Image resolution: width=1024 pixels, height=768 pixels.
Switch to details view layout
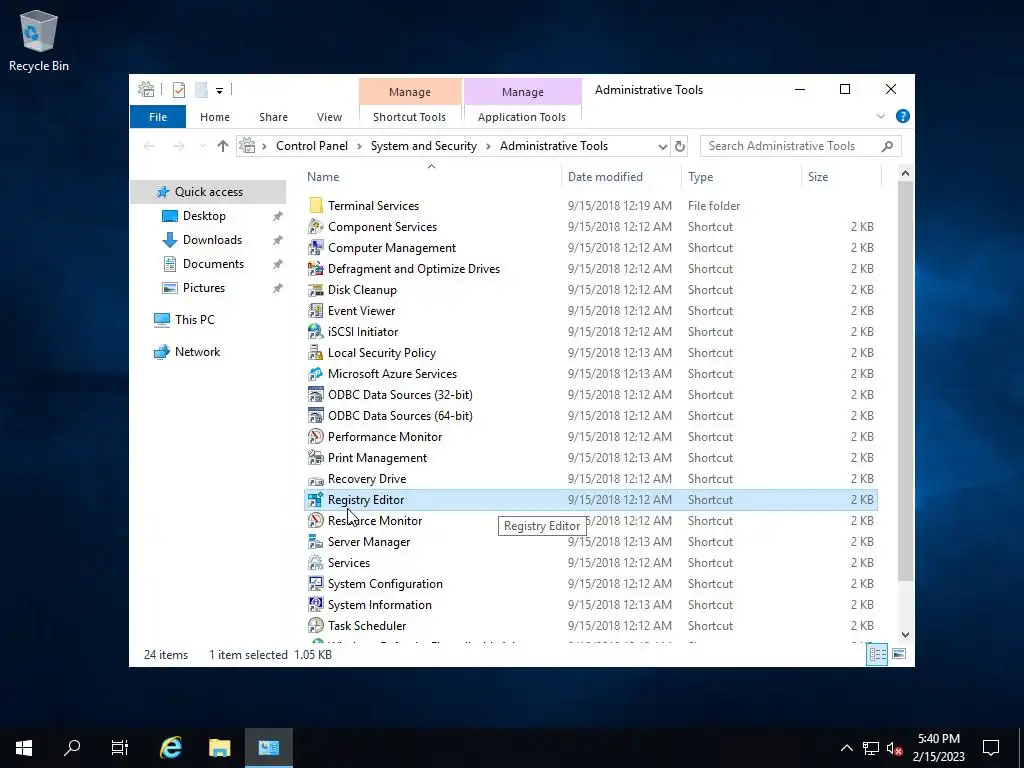tap(877, 654)
